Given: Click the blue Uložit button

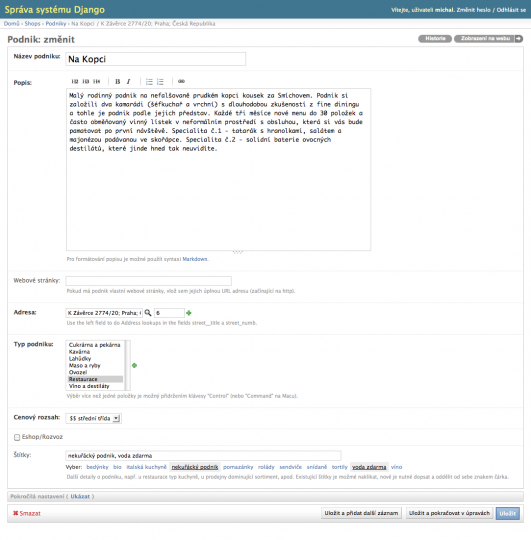Looking at the screenshot, I should (508, 513).
